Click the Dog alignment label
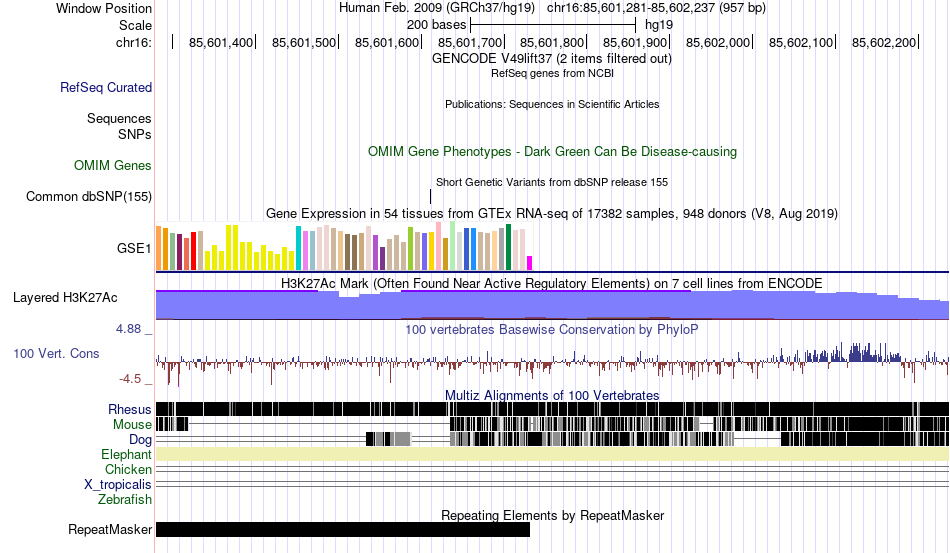950x553 pixels. point(141,439)
